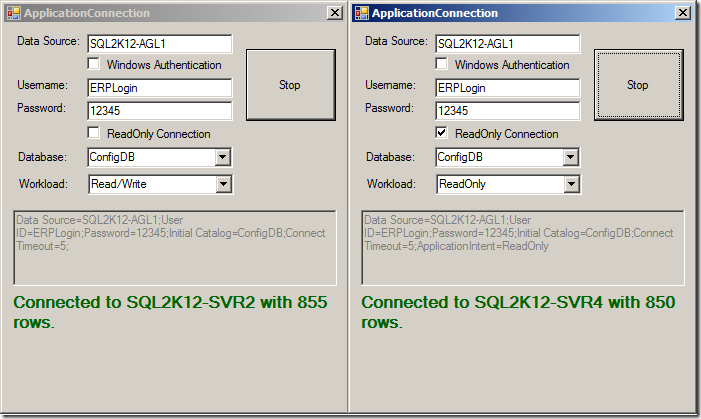The image size is (701, 419).
Task: Click Password field in left window
Action: point(160,110)
